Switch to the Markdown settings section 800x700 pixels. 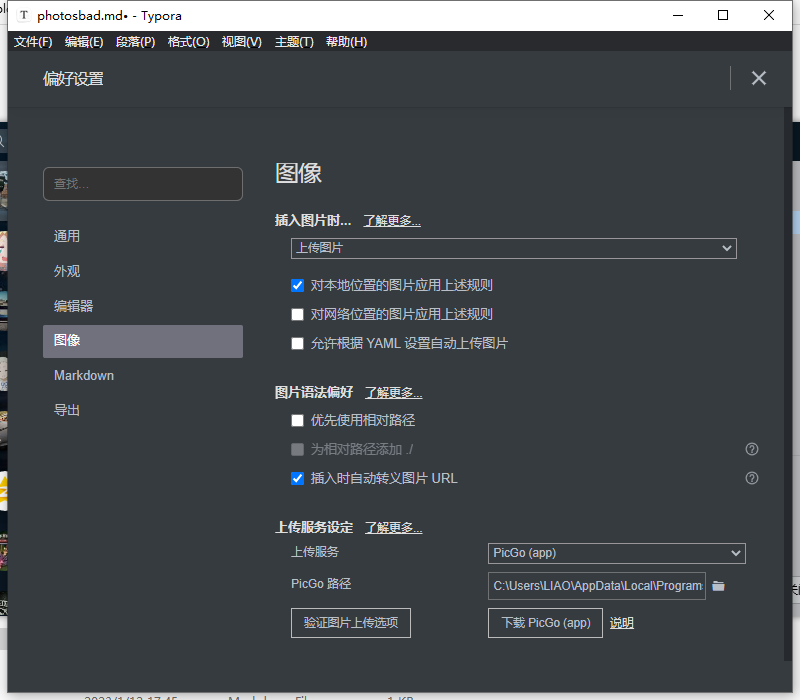pyautogui.click(x=84, y=375)
